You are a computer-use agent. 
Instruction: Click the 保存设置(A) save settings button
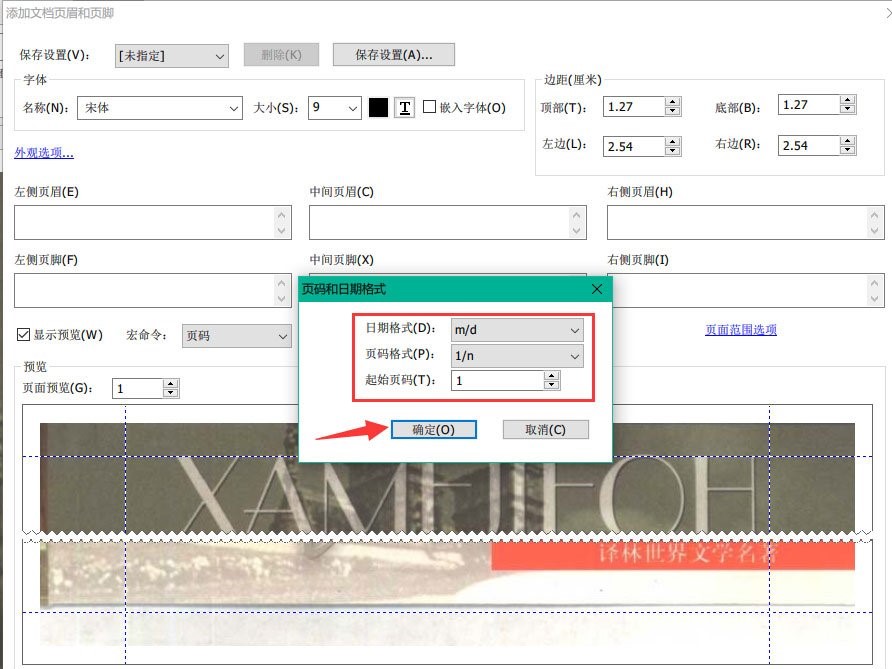(395, 54)
